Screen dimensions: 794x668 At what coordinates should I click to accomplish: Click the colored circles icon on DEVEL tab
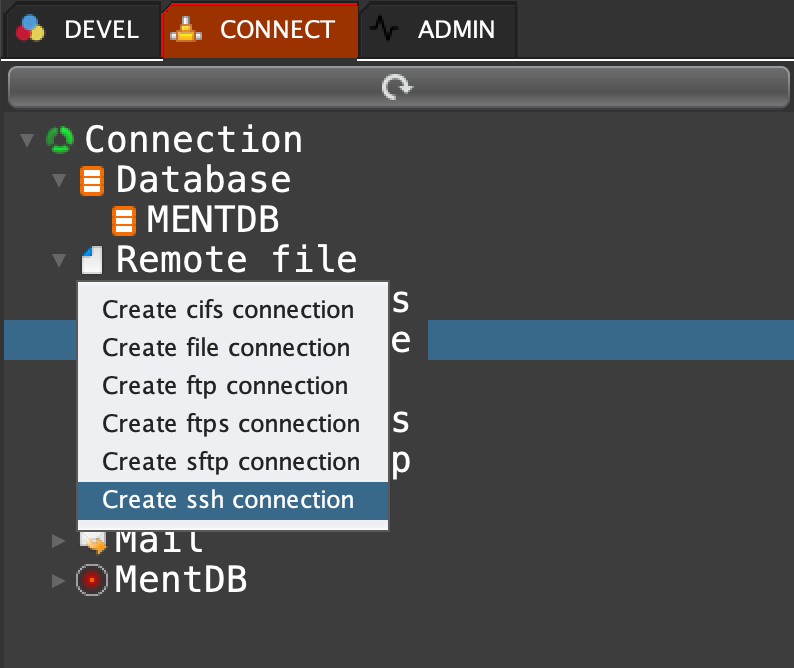(x=31, y=30)
